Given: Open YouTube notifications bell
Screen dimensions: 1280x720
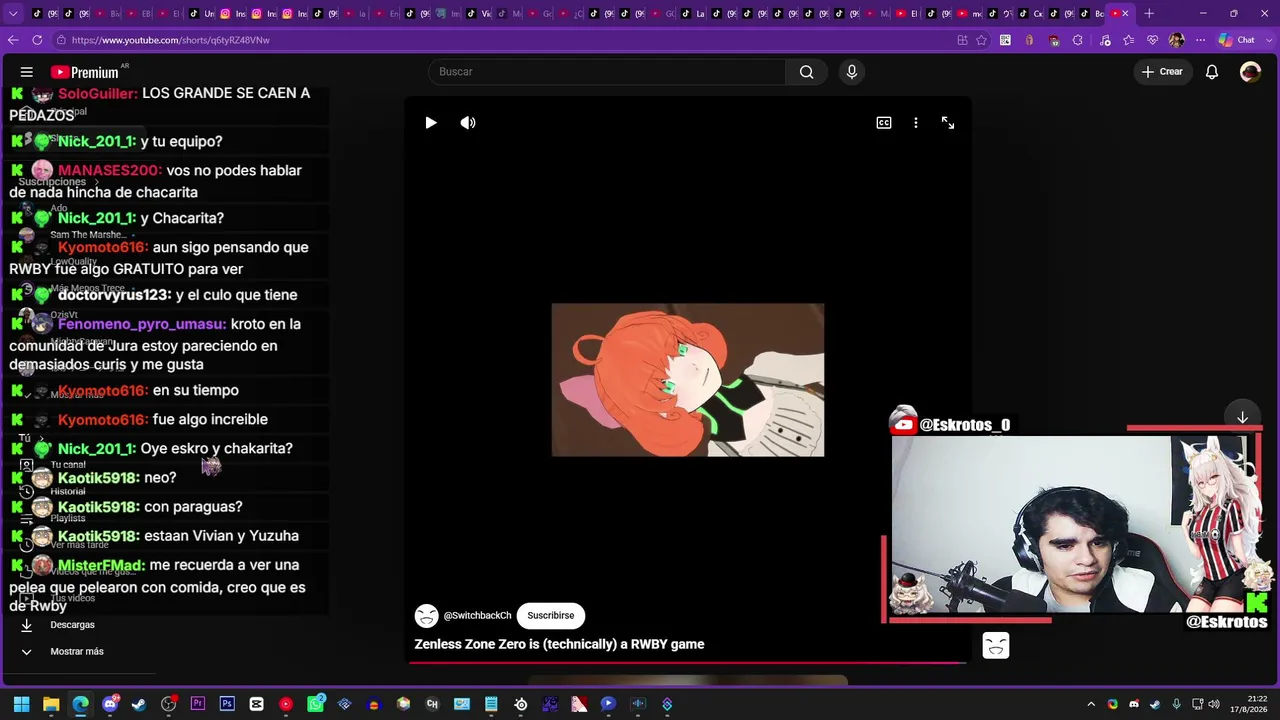Looking at the screenshot, I should tap(1212, 72).
